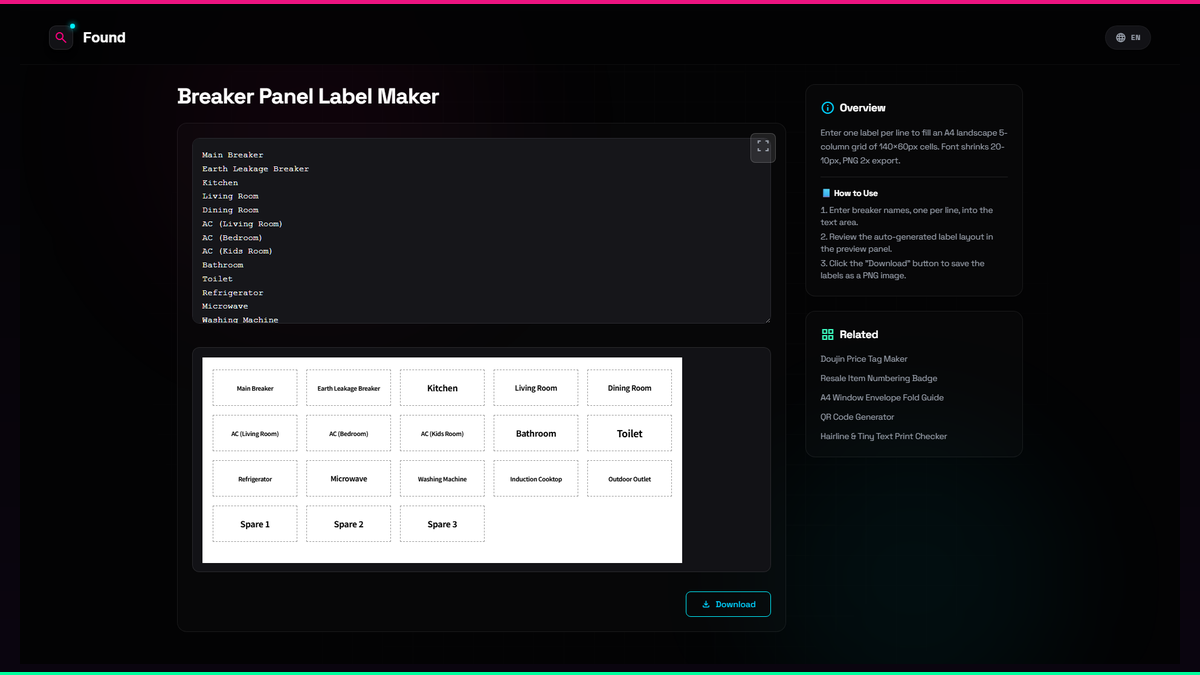
Task: Open Hairline & Tiny Text Print Checker
Action: coord(884,436)
